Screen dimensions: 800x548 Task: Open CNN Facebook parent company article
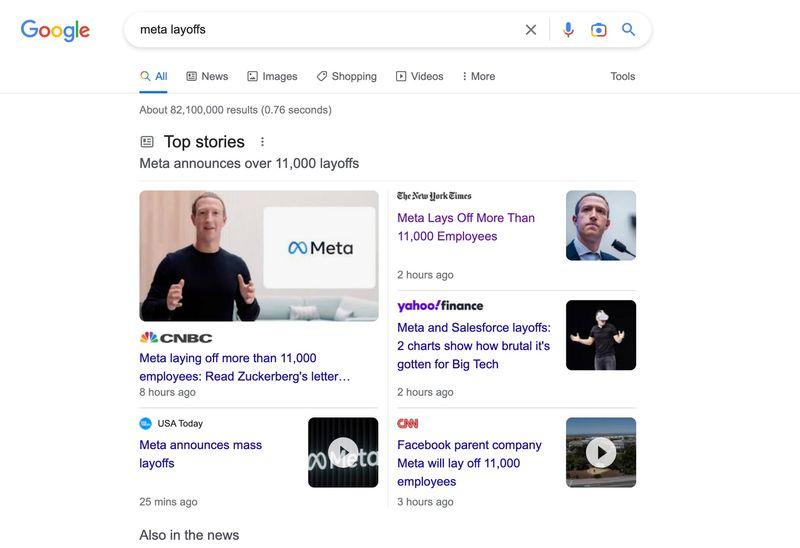[x=469, y=463]
